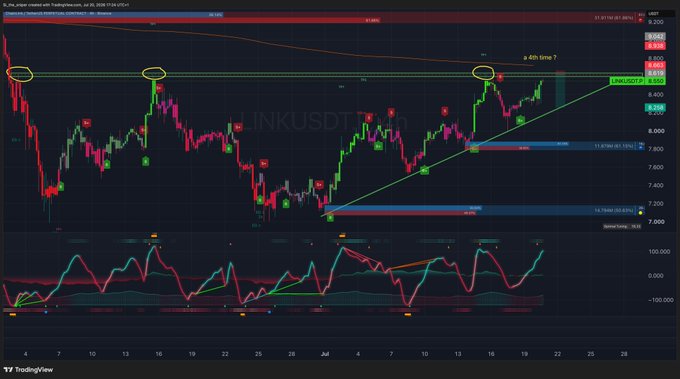Click the 8.000 price axis tick
Viewport: 680px width, 379px height.
656,131
